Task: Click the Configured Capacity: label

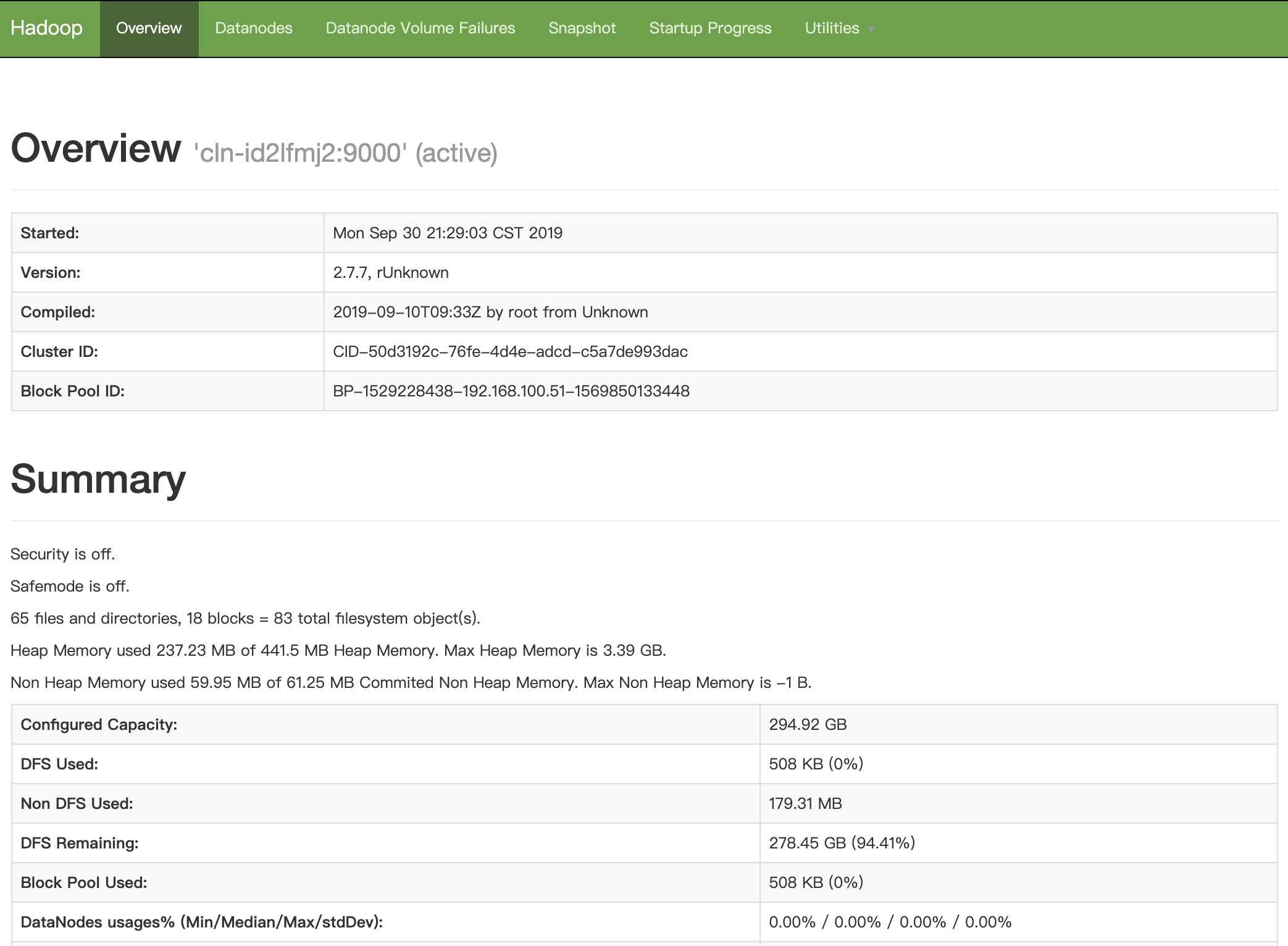Action: 99,724
